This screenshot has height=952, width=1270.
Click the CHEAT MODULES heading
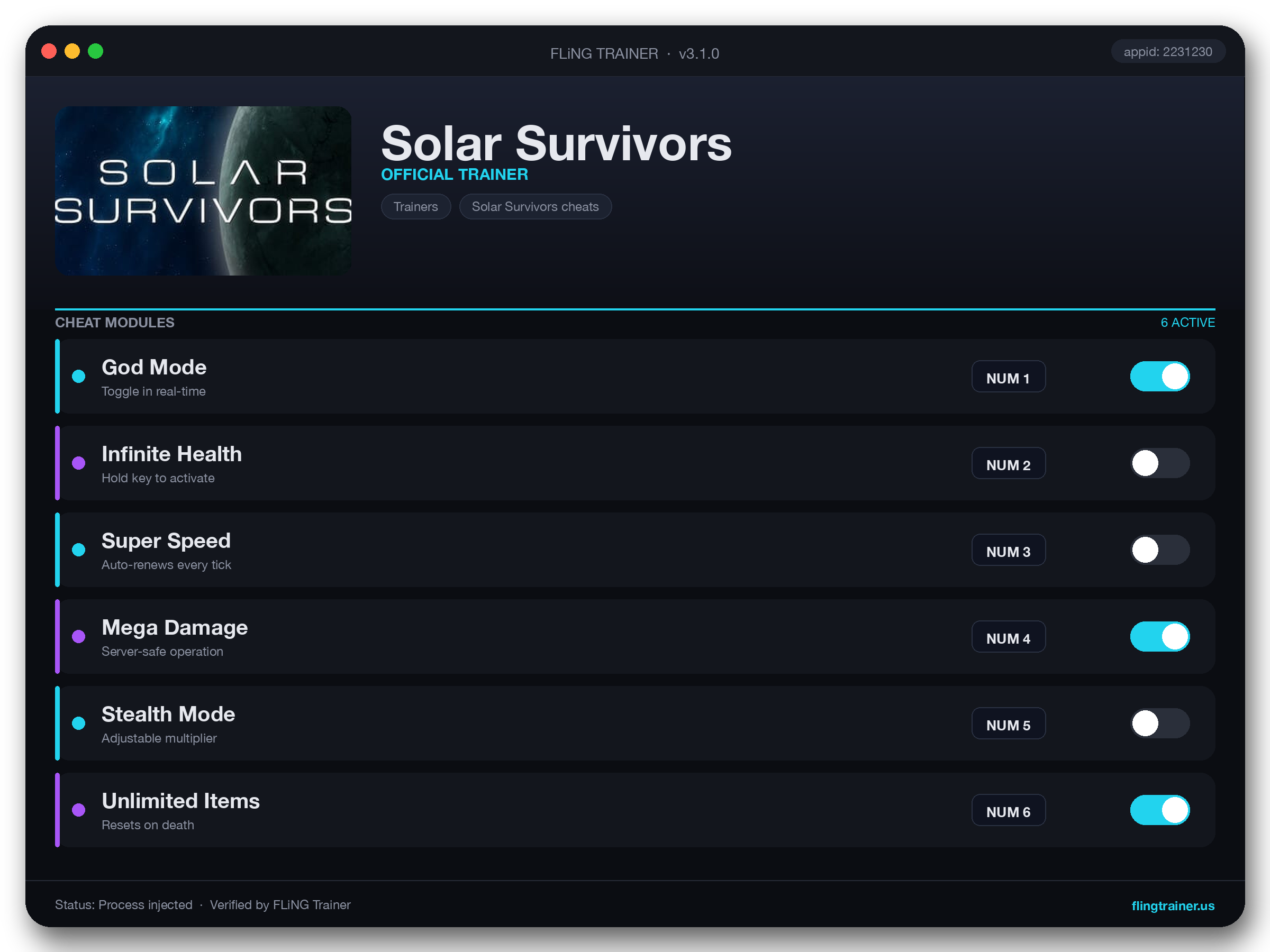tap(115, 323)
